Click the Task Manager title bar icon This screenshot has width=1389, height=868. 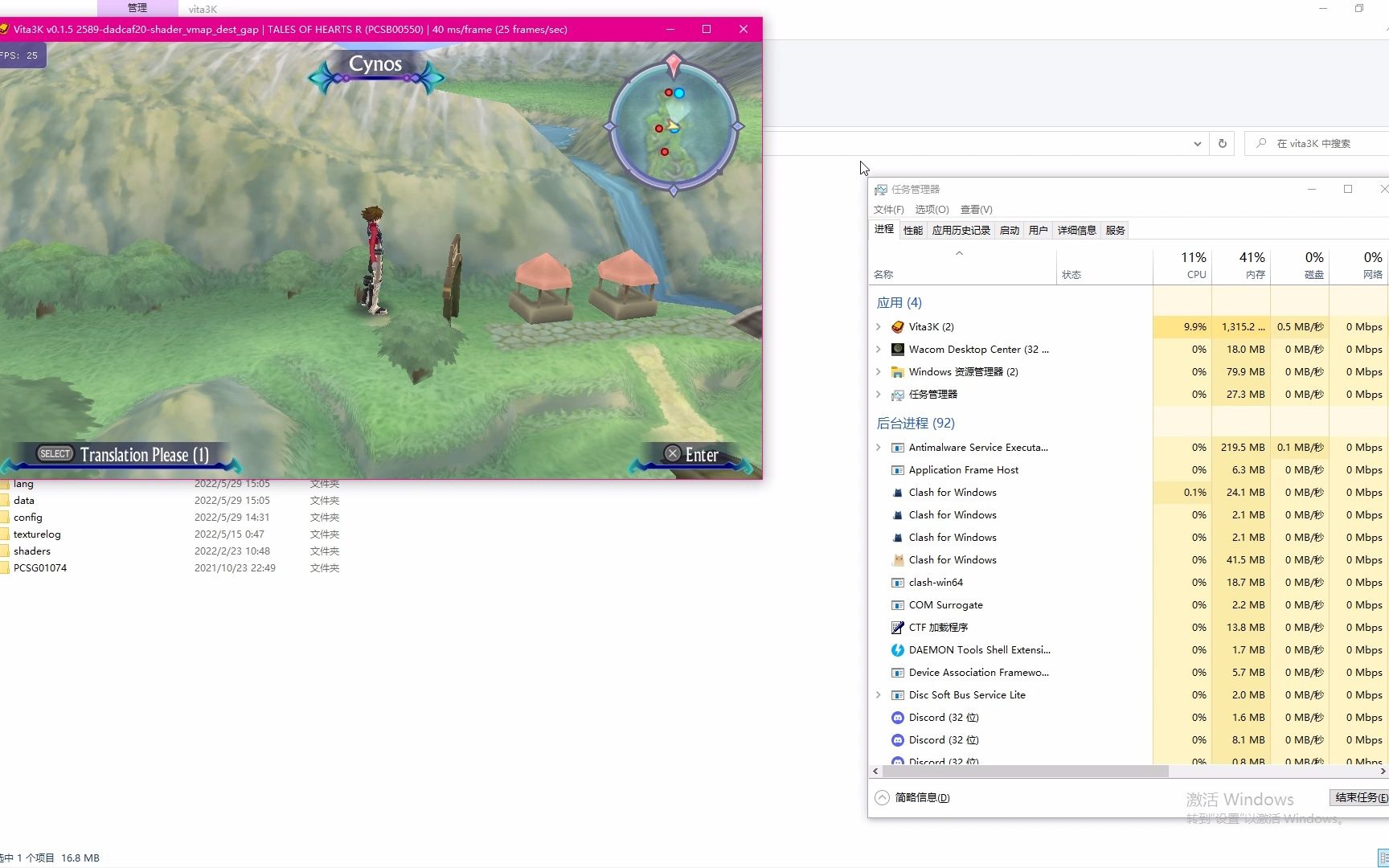[x=881, y=190]
